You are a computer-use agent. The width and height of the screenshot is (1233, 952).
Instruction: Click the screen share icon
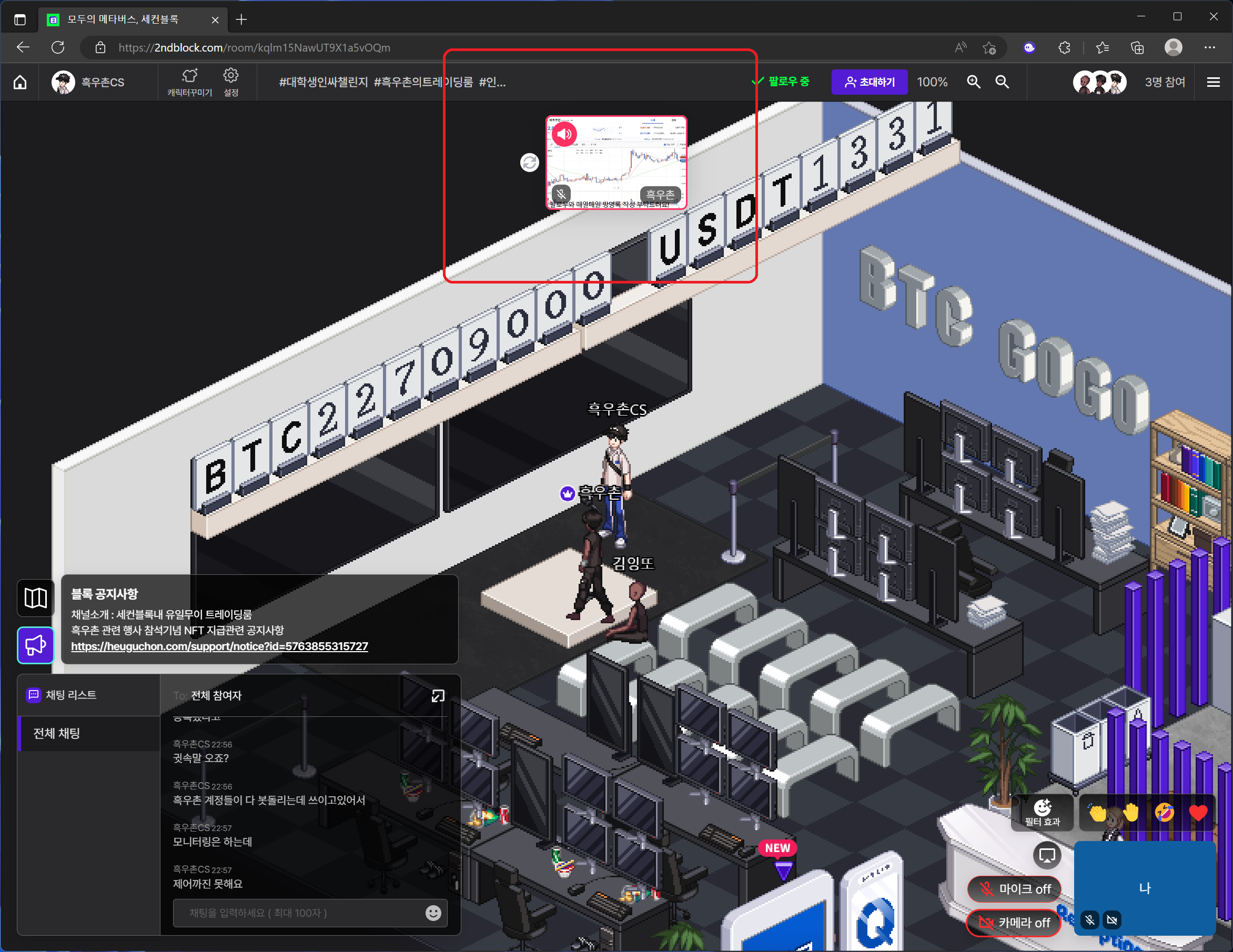click(1047, 855)
